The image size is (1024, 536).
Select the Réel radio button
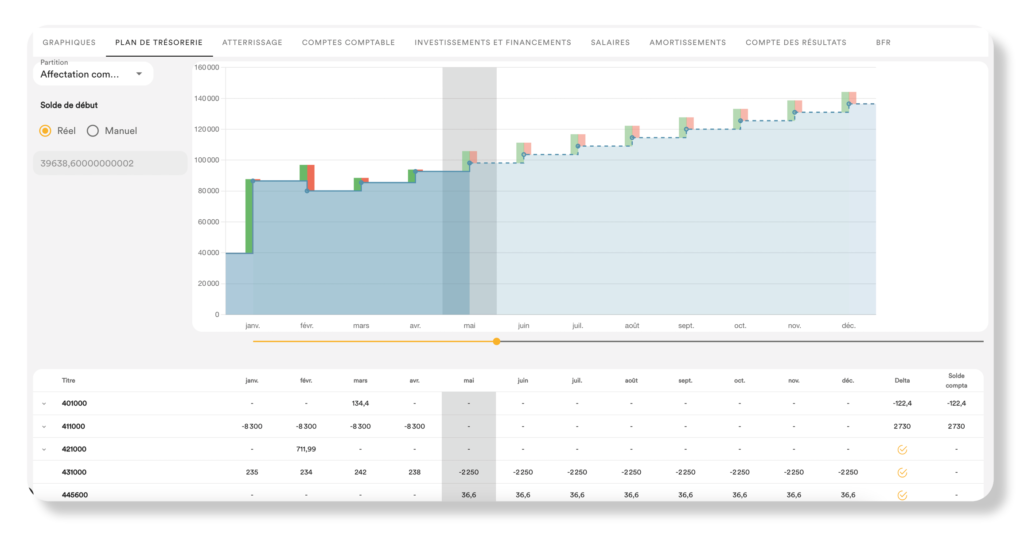coord(45,131)
